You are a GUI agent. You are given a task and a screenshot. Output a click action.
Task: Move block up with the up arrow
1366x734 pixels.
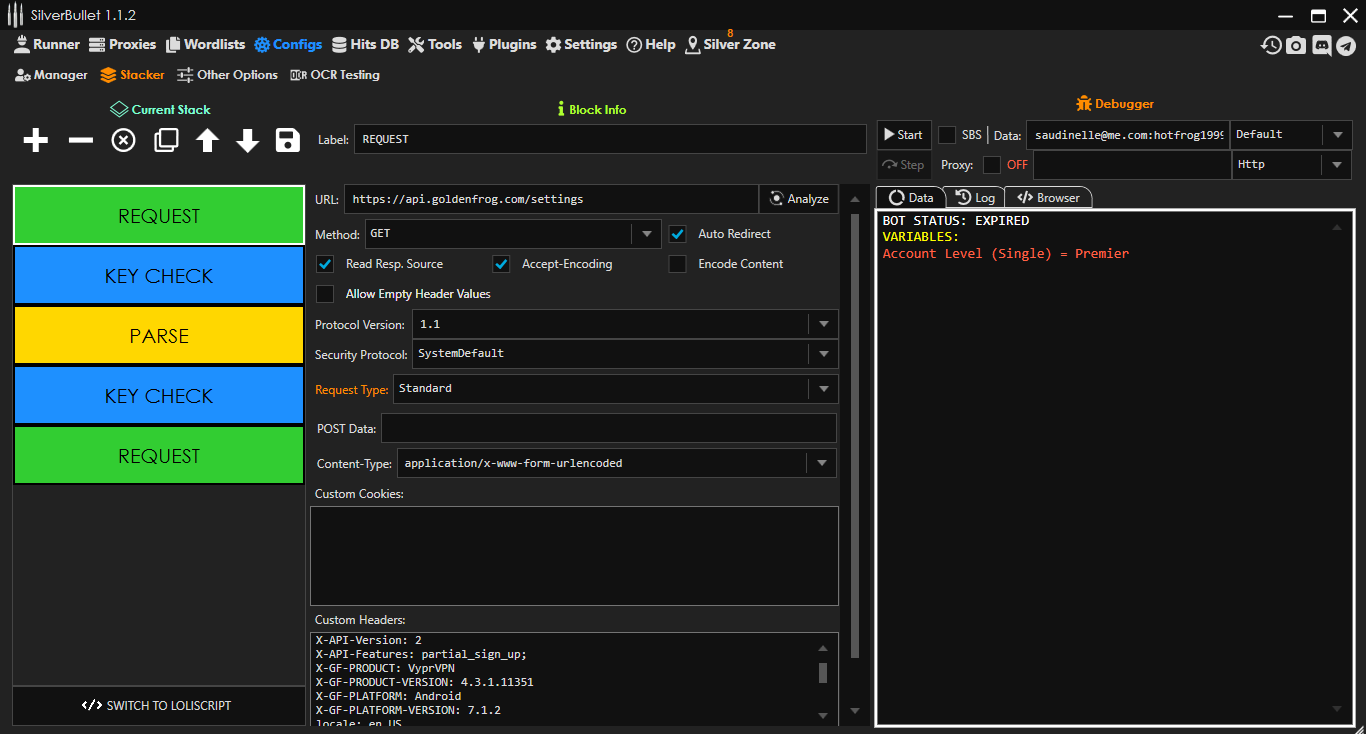click(x=207, y=141)
